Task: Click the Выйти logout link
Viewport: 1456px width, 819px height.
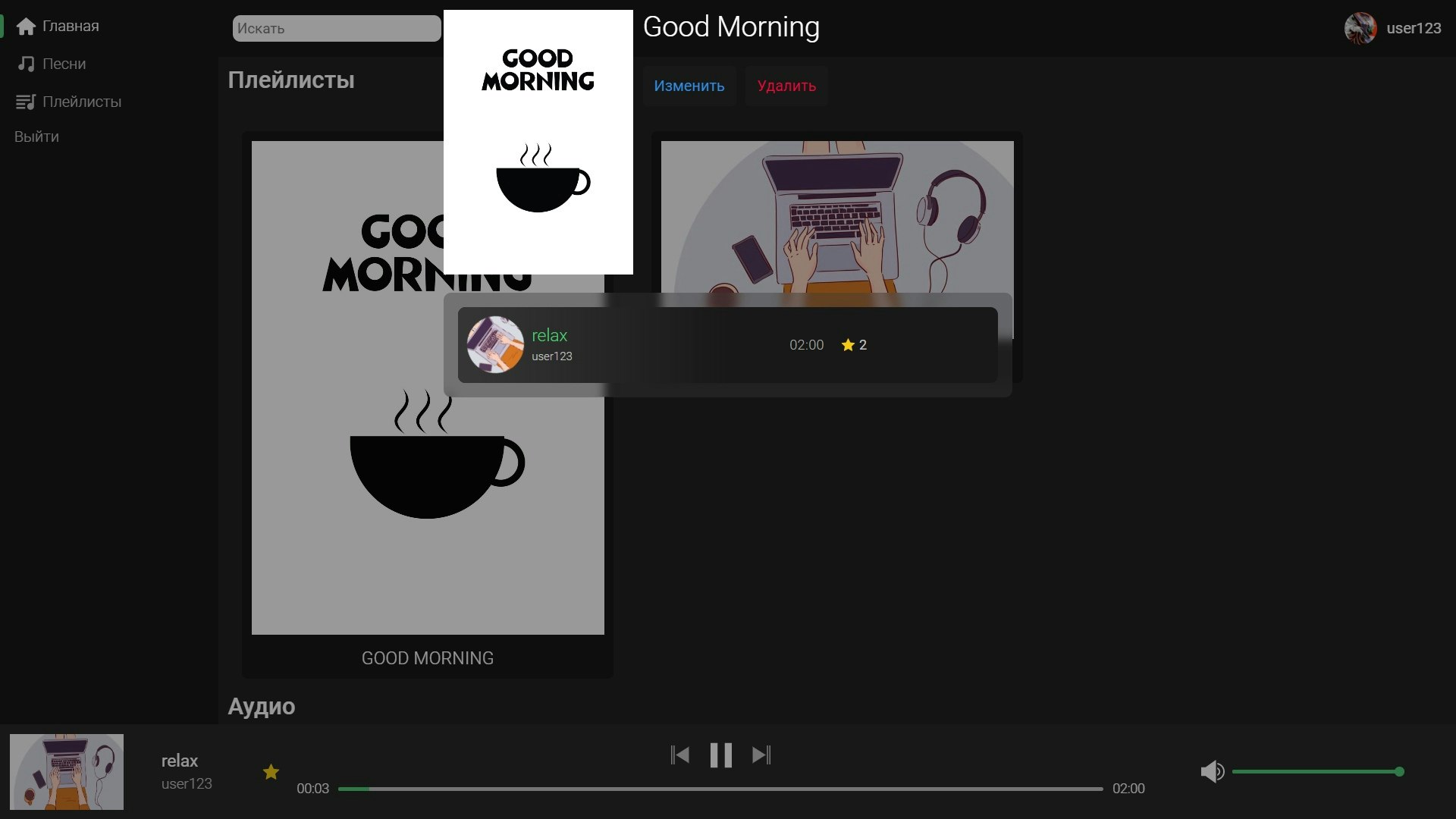Action: point(36,136)
